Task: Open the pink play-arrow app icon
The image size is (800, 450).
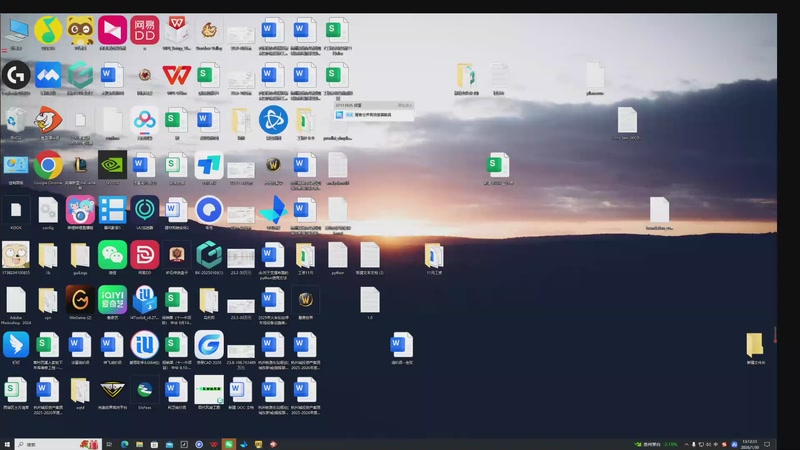Action: (x=112, y=32)
